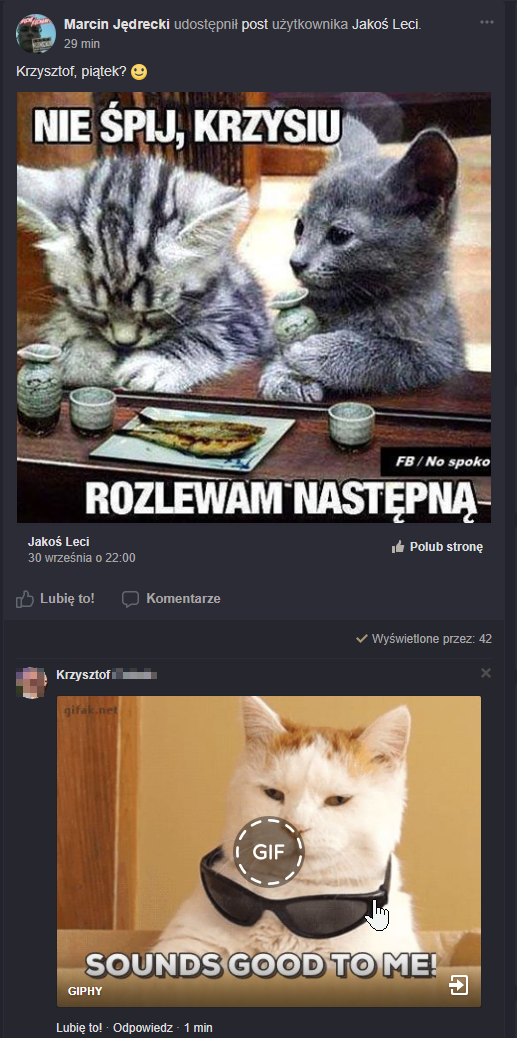Hide Krzysztof's comment with the X icon
The height and width of the screenshot is (1038, 517).
(x=486, y=673)
